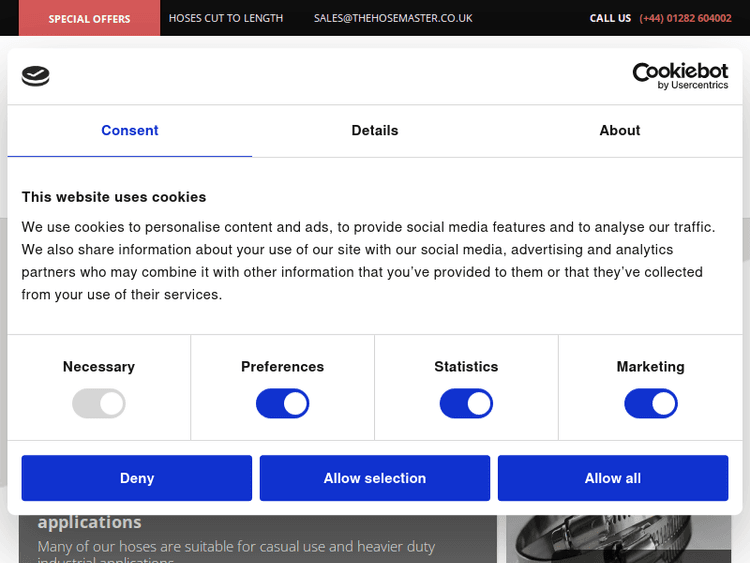Click the Allow selection button
The height and width of the screenshot is (563, 750).
375,478
